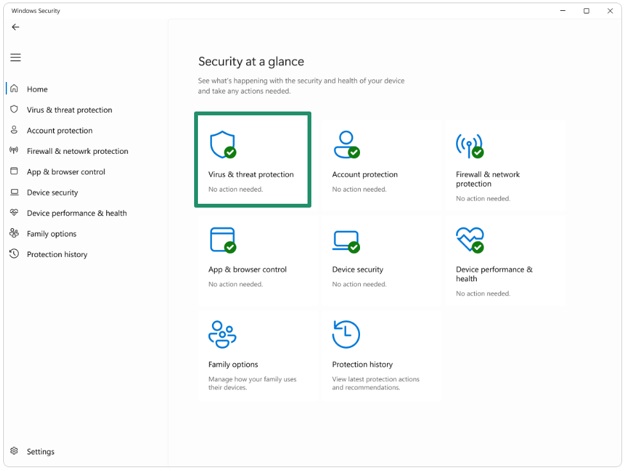Click the Account protection person icon in sidebar

[14, 130]
